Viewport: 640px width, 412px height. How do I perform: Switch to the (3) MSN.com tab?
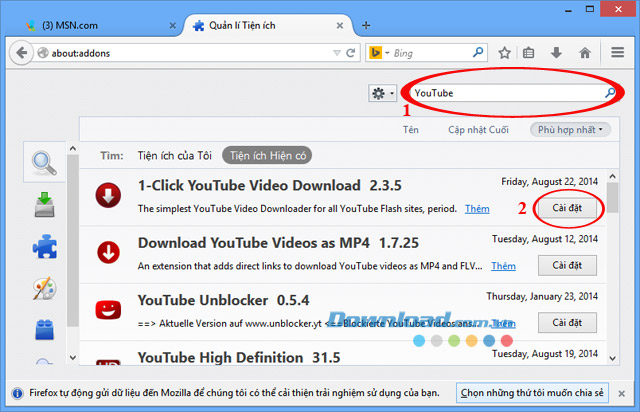(97, 25)
